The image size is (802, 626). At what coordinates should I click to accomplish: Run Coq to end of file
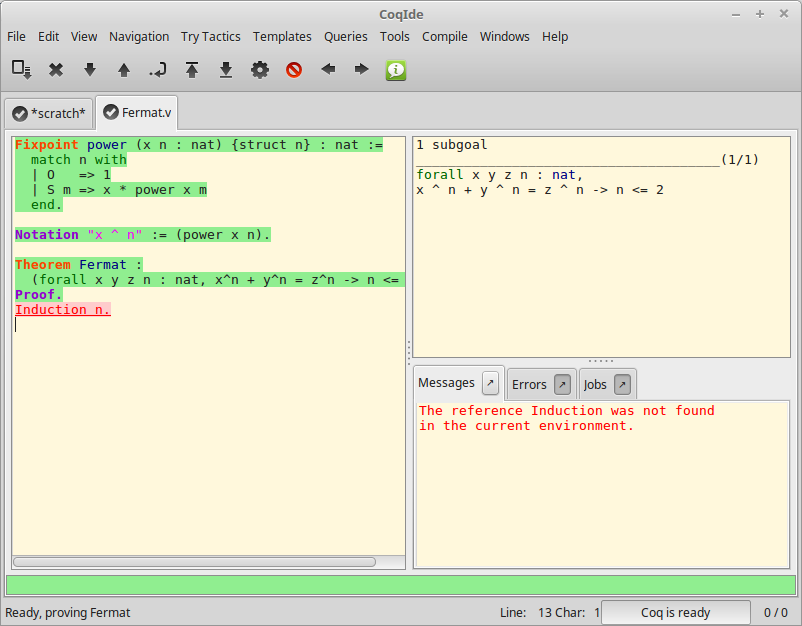pyautogui.click(x=225, y=70)
